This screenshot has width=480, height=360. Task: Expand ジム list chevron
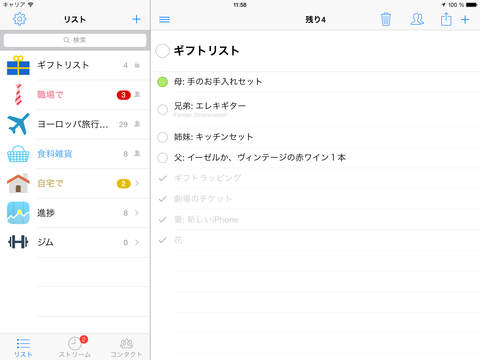137,242
